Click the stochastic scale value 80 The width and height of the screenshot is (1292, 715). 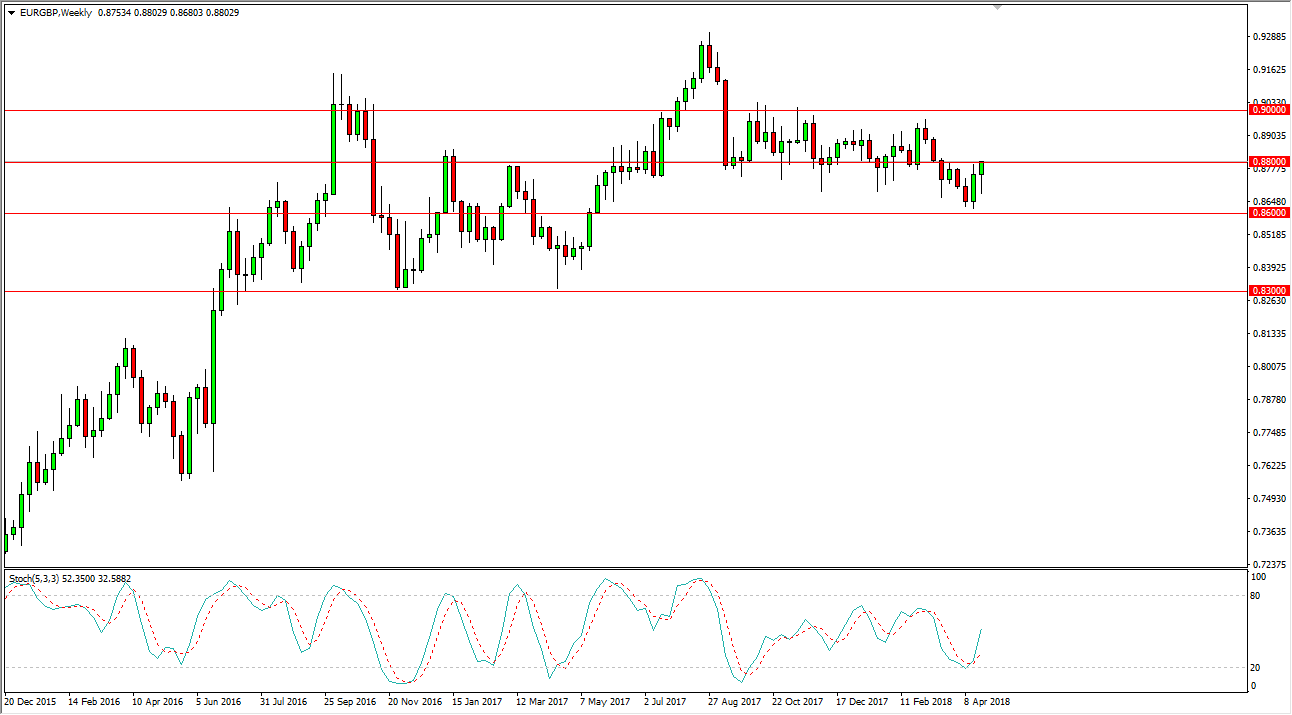click(1257, 596)
